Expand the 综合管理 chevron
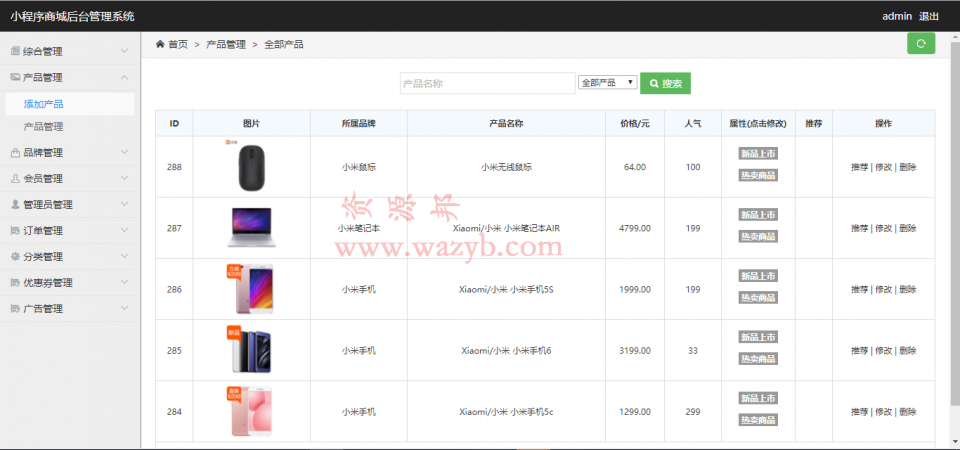 pos(124,51)
